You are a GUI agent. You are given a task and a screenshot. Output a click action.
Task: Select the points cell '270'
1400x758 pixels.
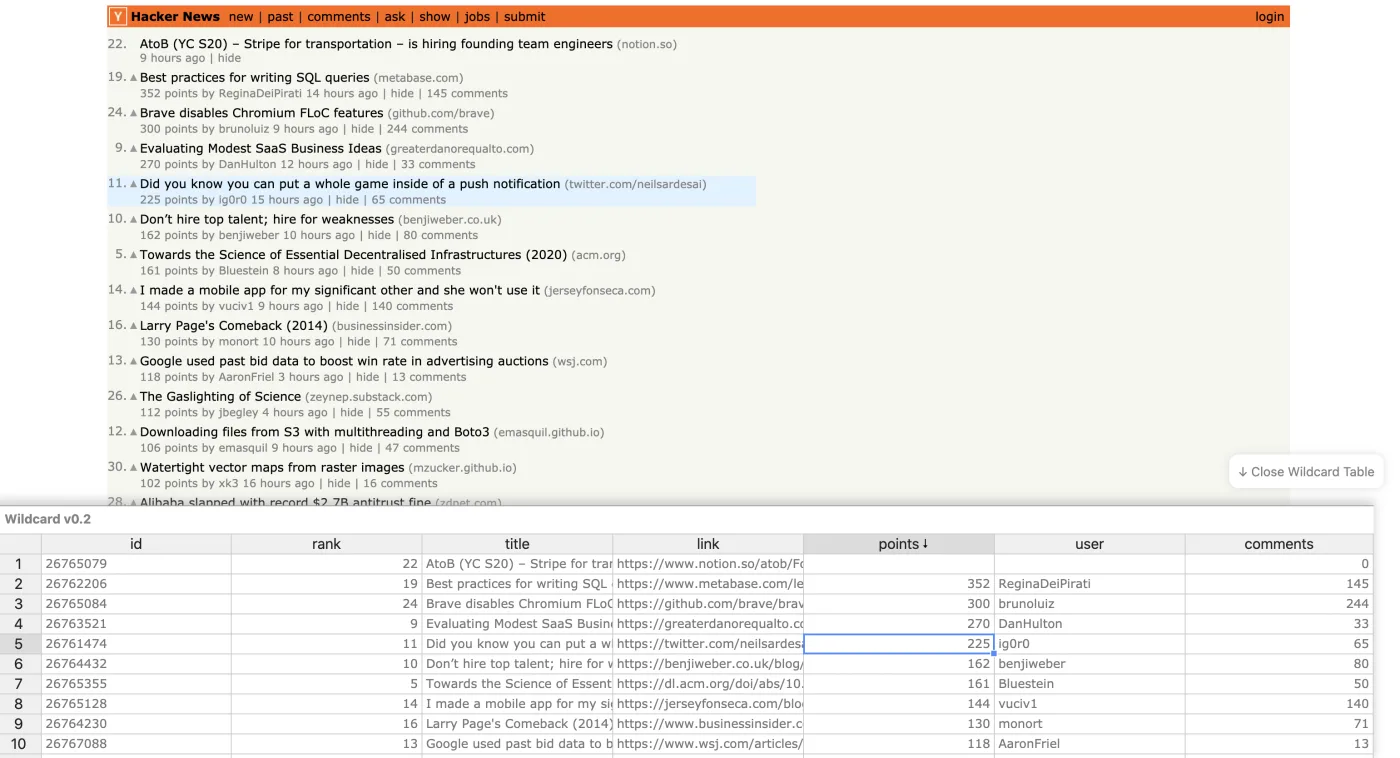point(899,624)
